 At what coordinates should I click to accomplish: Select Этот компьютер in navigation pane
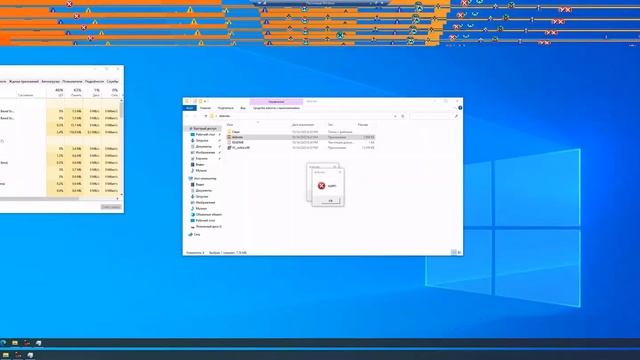205,178
